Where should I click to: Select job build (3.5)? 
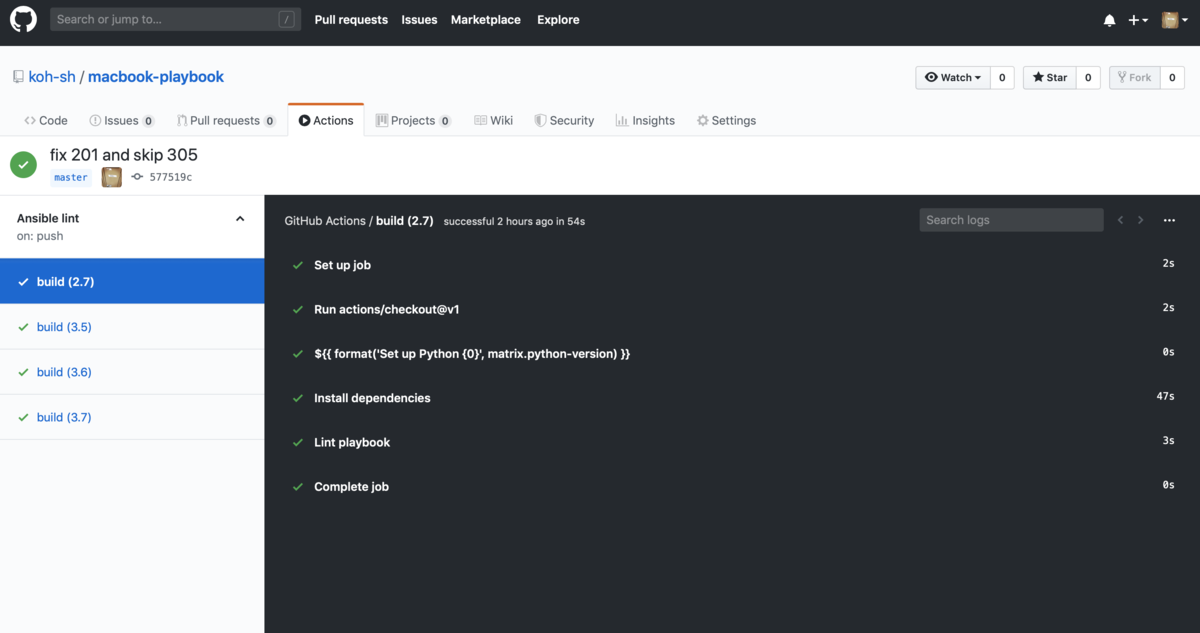coord(132,327)
